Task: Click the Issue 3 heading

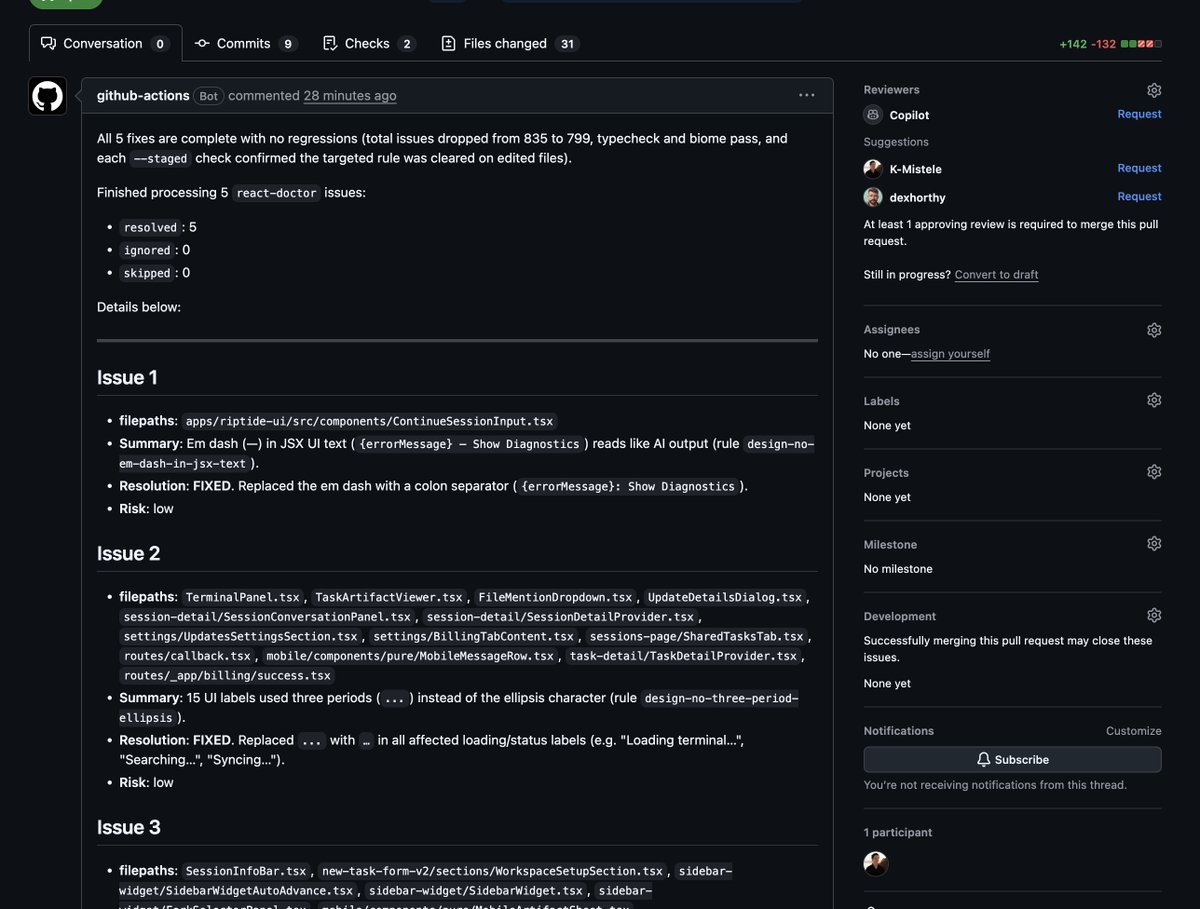Action: click(128, 828)
